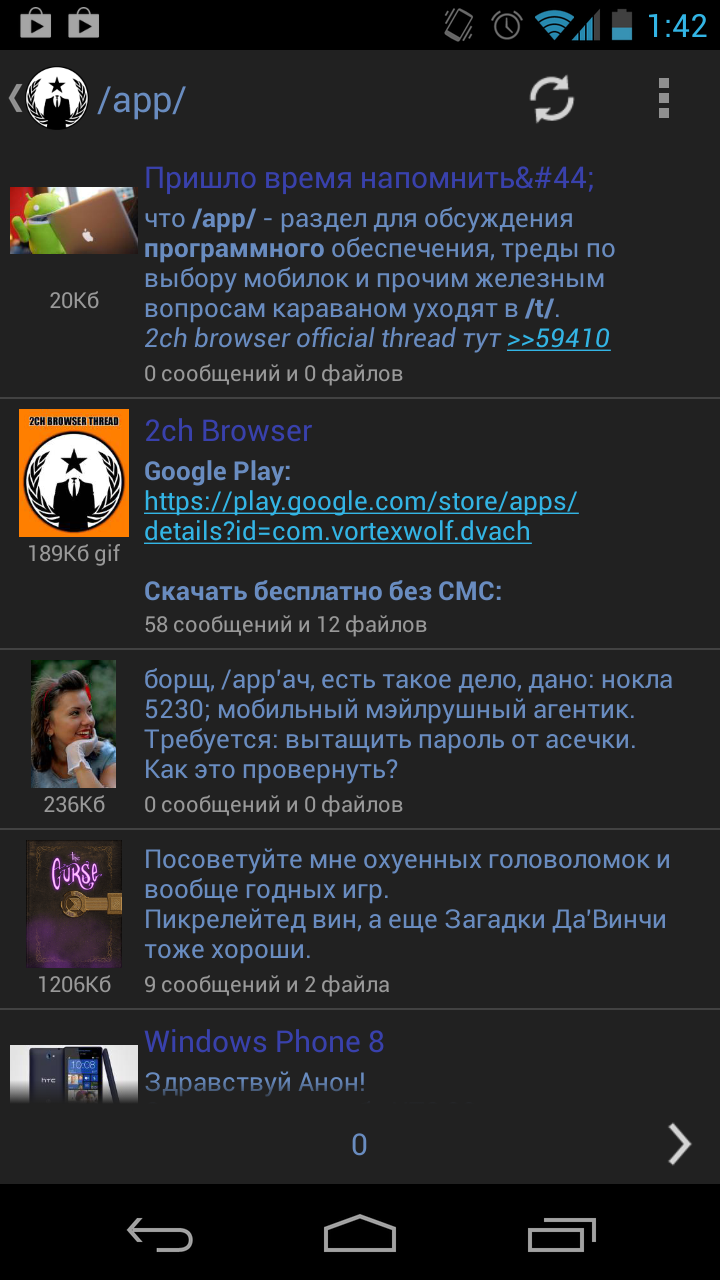The image size is (720, 1280).
Task: Tap the Android Back navigation button
Action: coord(160,1233)
